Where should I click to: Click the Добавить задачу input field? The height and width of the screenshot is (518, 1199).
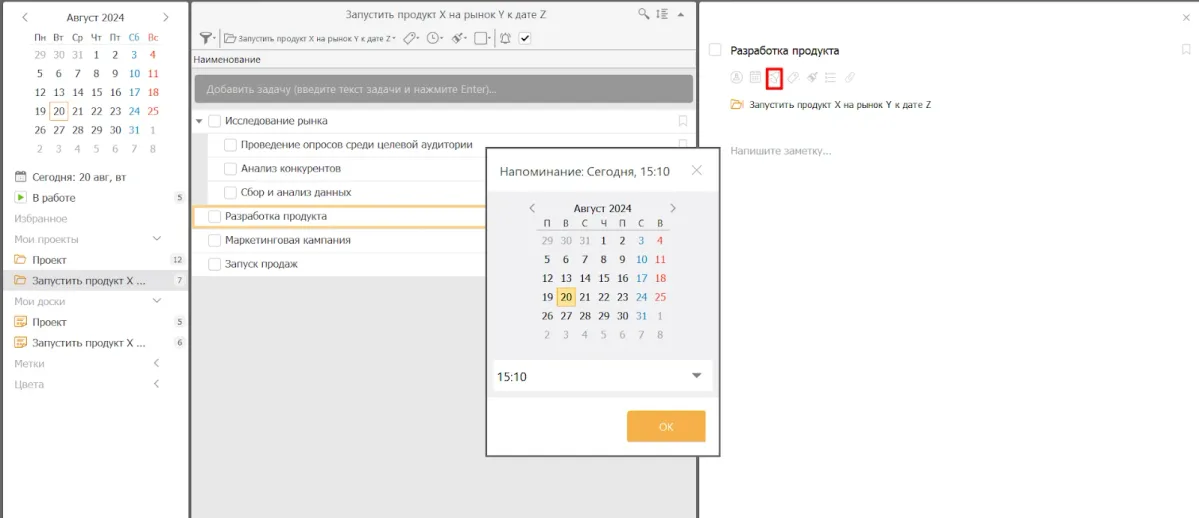(443, 89)
